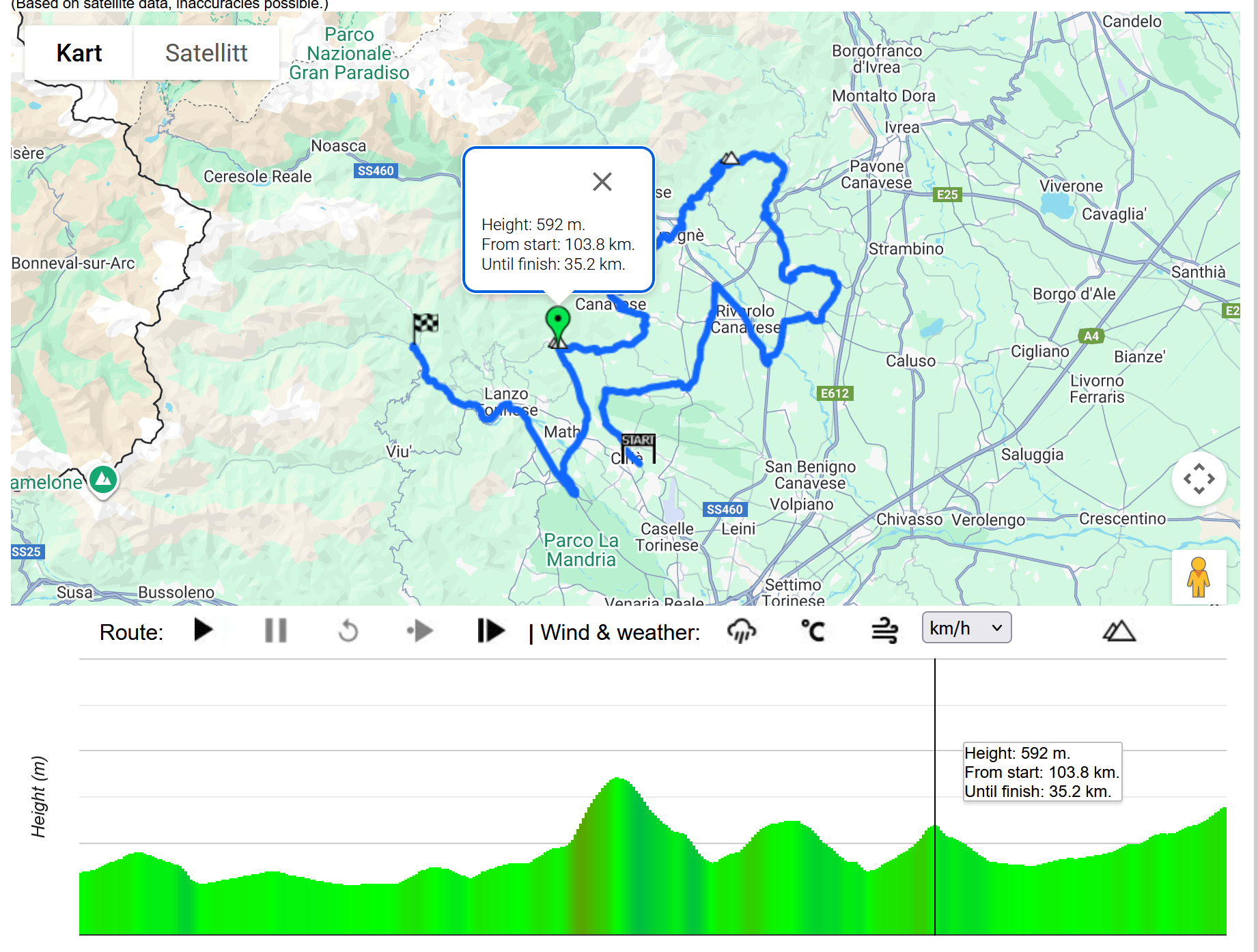The height and width of the screenshot is (952, 1258).
Task: Pause the route animation
Action: pos(275,630)
